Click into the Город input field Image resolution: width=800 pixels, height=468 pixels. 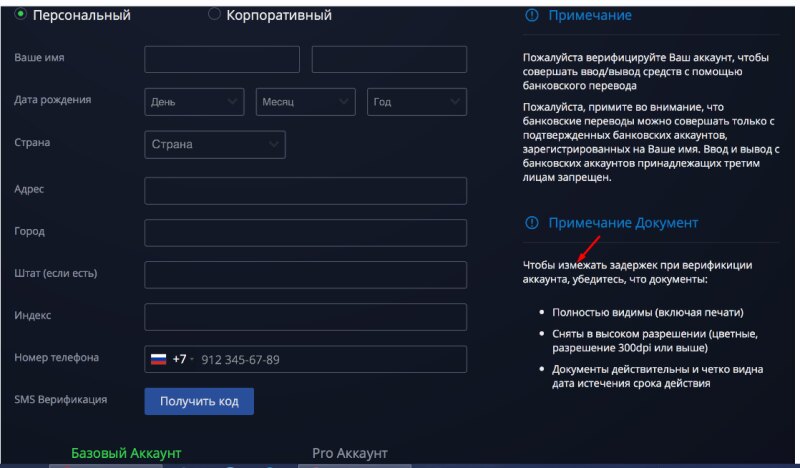coord(305,233)
